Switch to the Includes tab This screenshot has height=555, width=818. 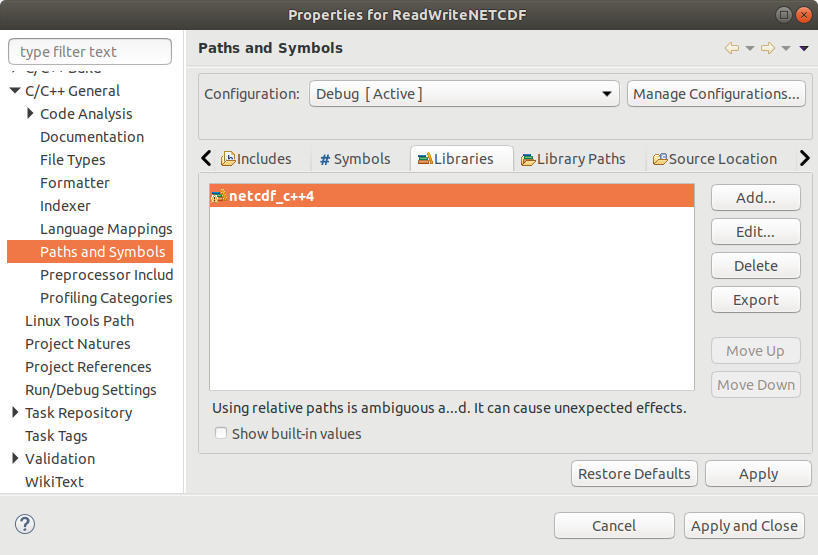256,159
